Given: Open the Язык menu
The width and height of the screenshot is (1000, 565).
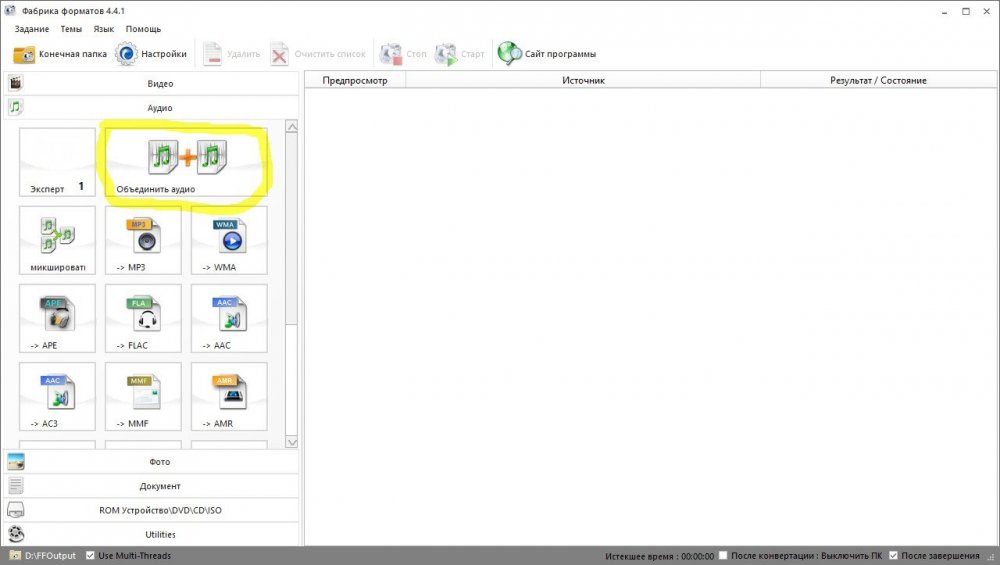Looking at the screenshot, I should coord(103,29).
